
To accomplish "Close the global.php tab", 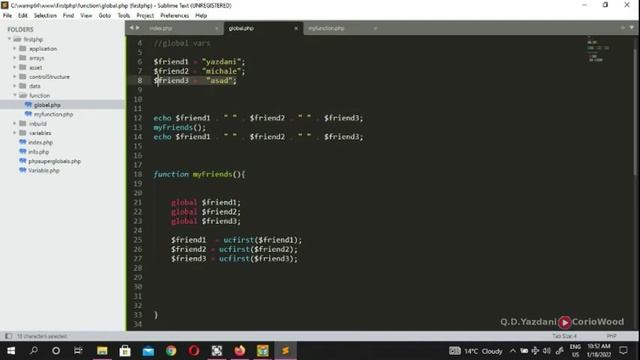I will click(x=296, y=28).
